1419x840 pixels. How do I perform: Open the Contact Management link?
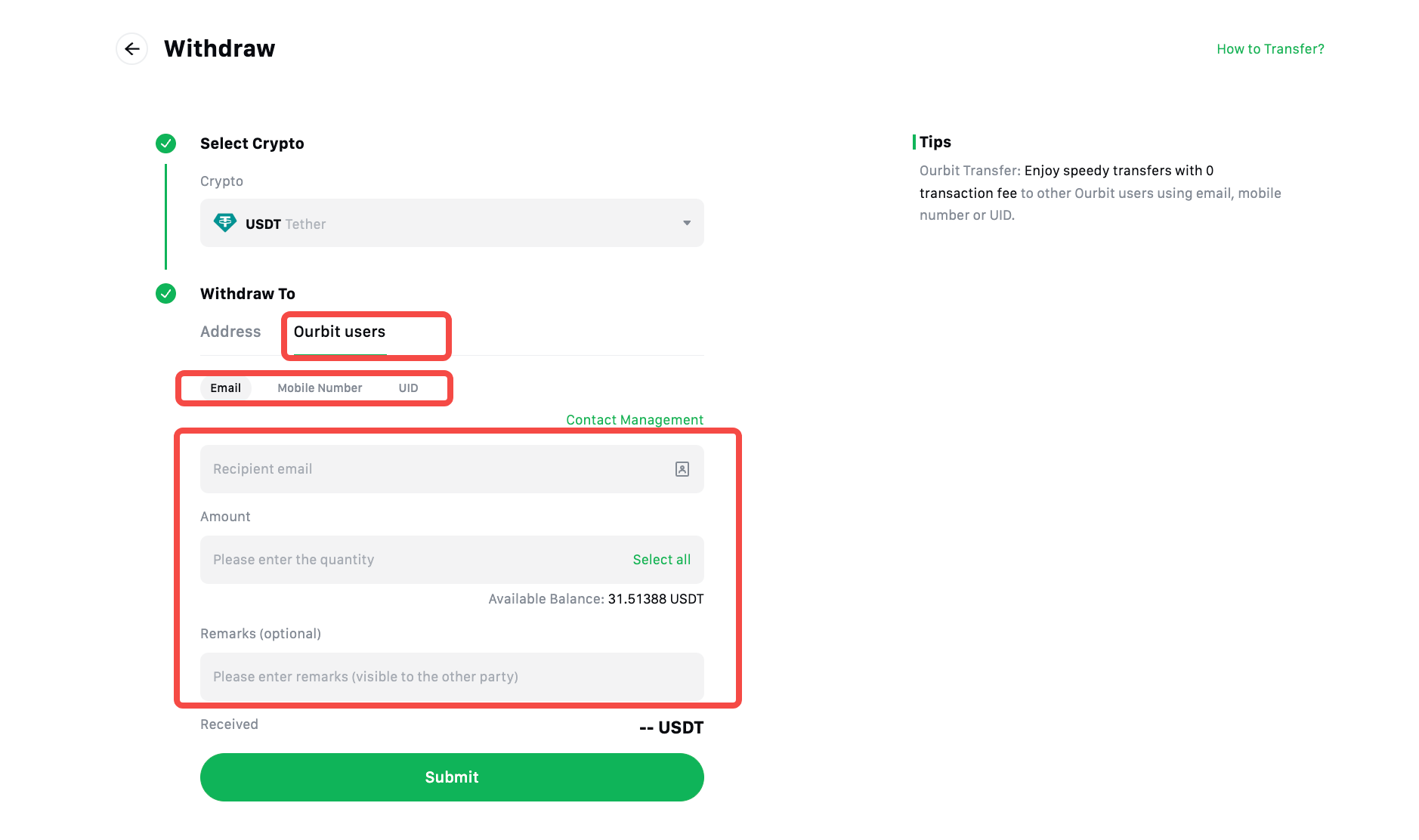[x=635, y=420]
